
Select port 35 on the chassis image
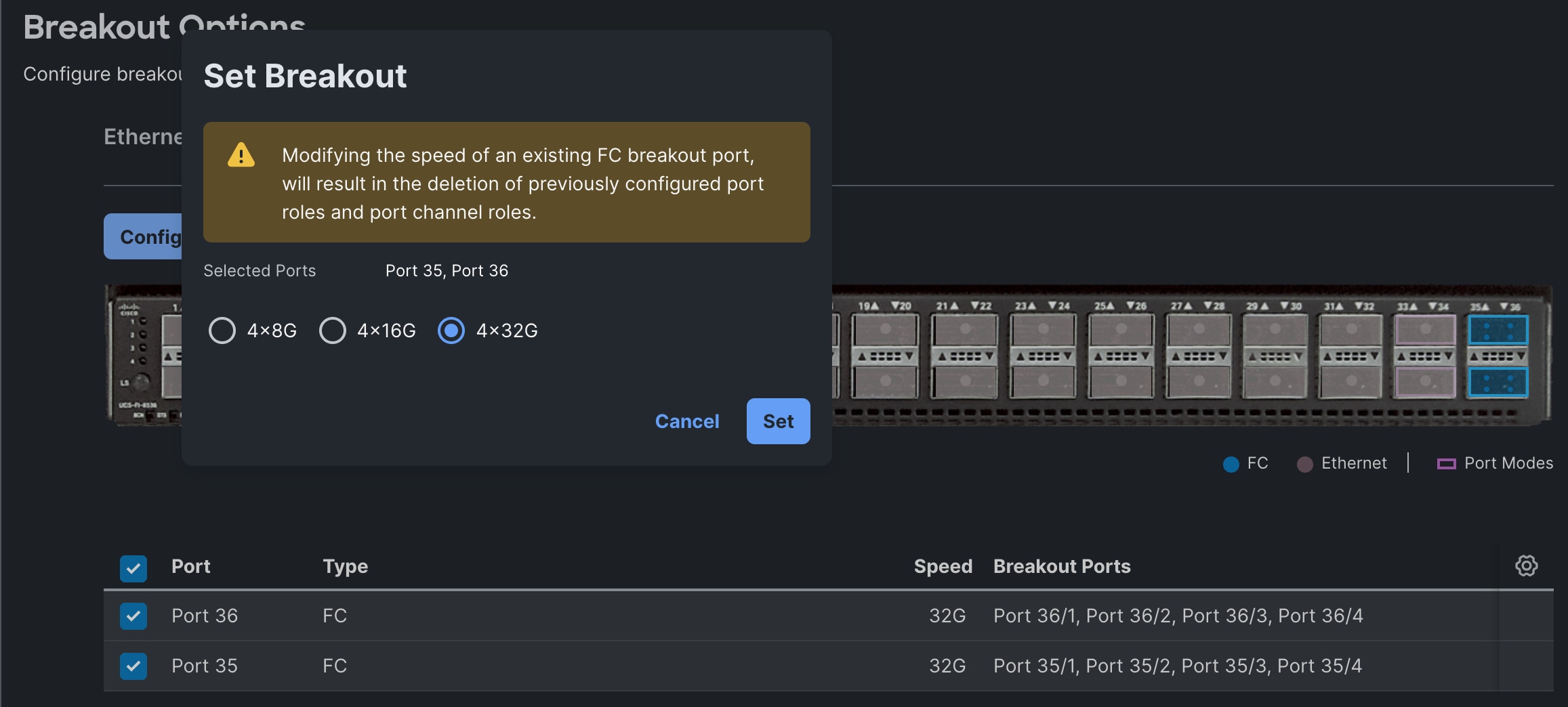[x=1498, y=330]
